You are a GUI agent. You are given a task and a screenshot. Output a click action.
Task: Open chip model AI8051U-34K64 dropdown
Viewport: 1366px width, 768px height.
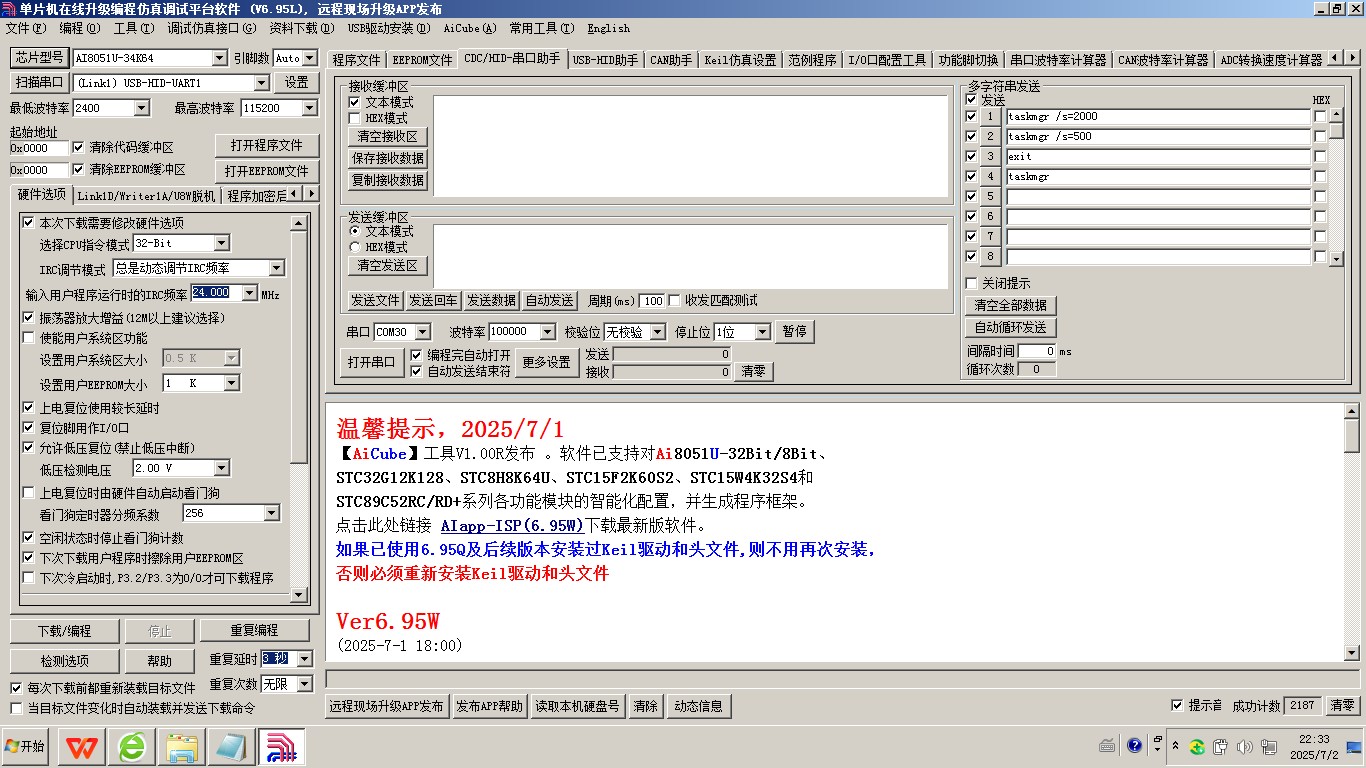219,58
